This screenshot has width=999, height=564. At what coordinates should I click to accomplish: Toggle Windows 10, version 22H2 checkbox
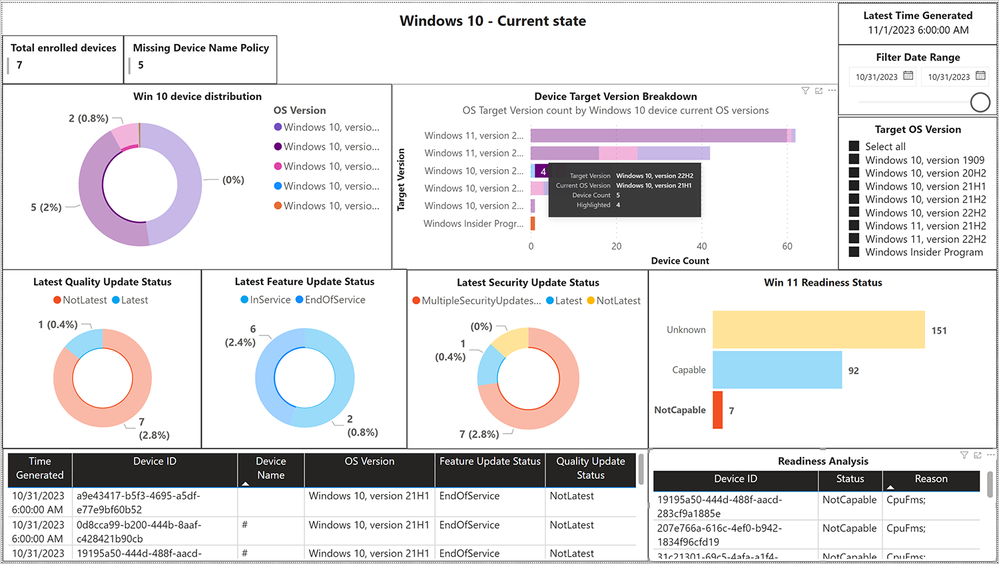point(854,212)
